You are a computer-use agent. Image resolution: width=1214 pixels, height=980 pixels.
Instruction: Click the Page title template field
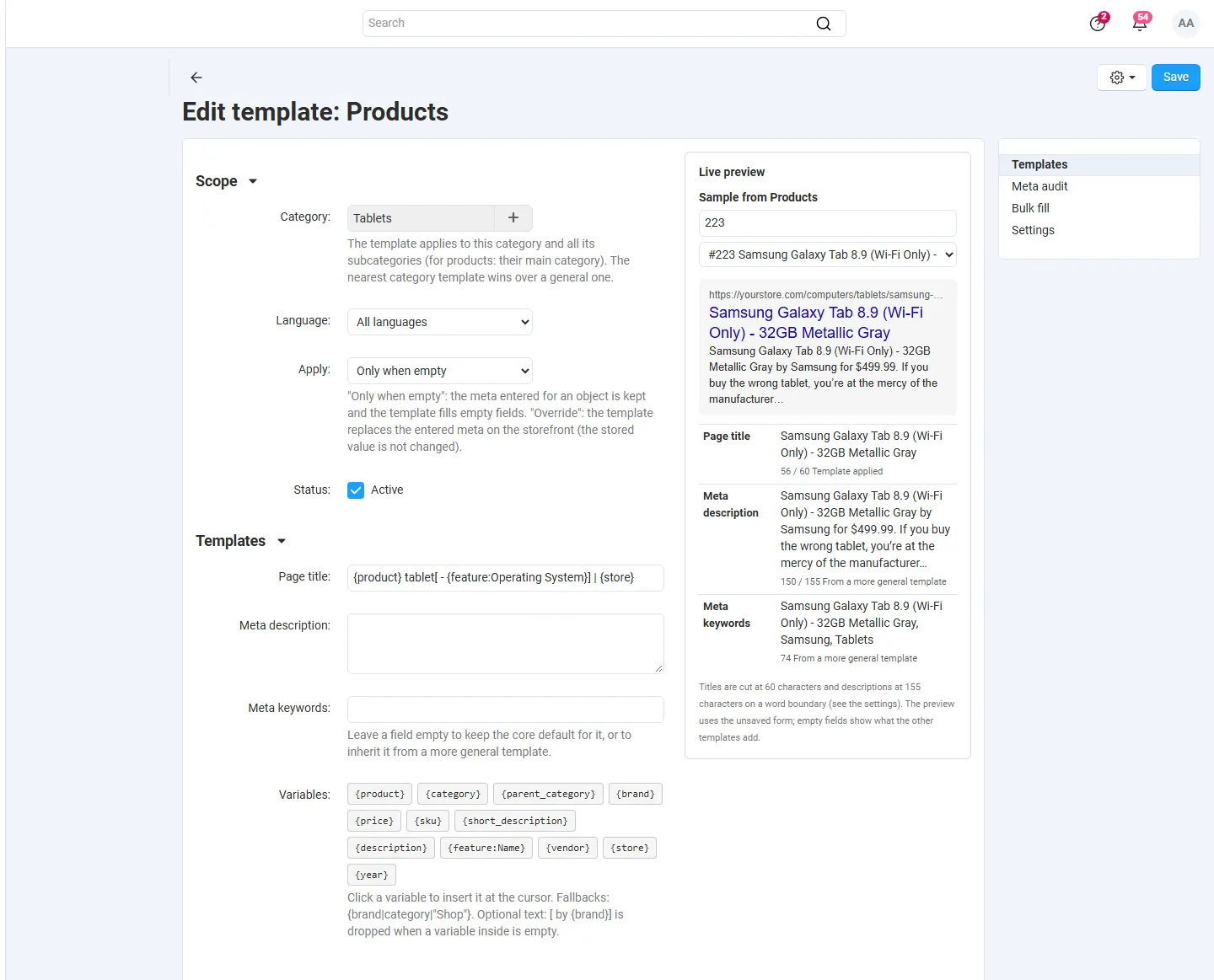click(506, 578)
